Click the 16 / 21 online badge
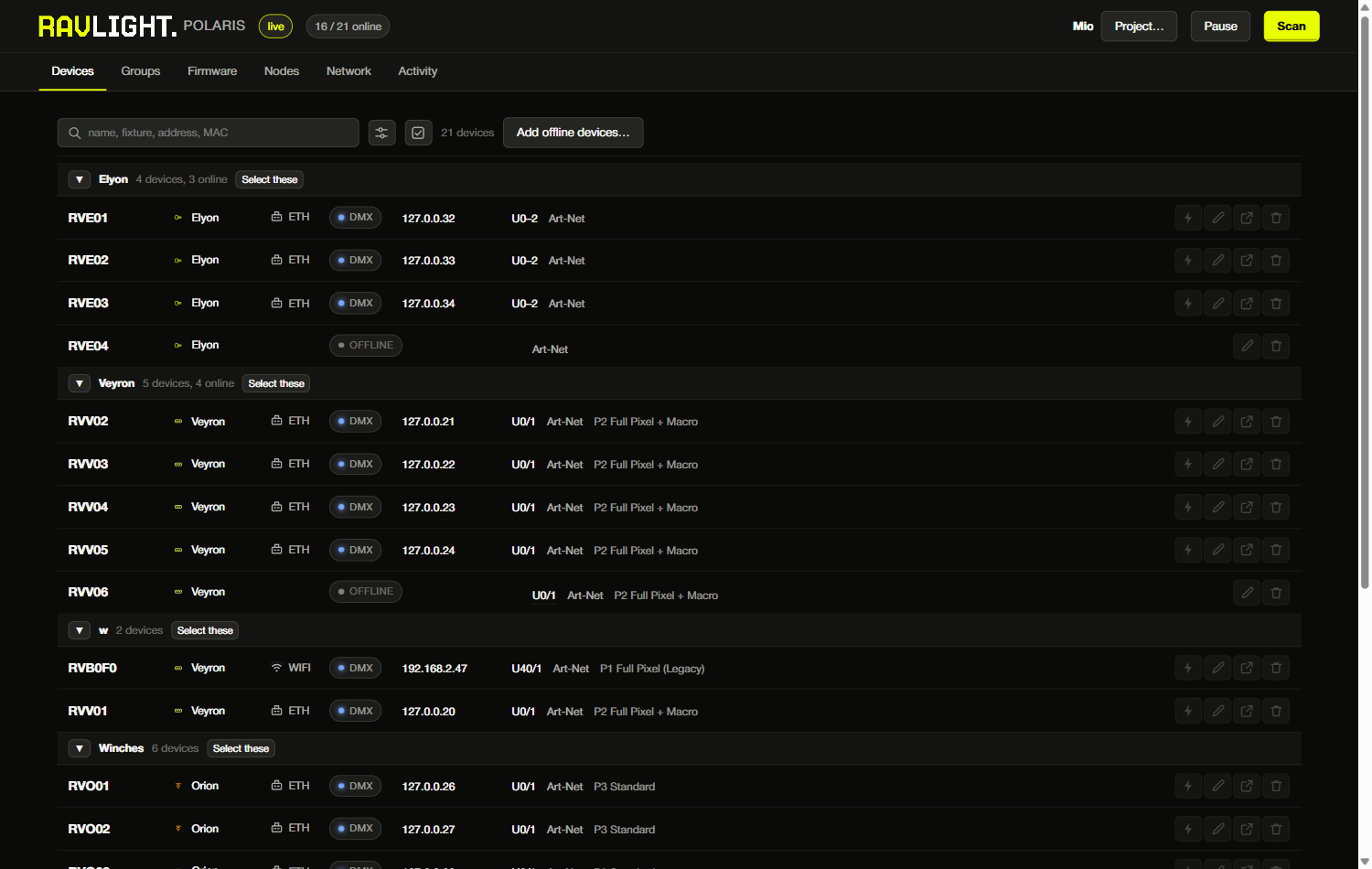Screen dimensions: 1372x869 (x=348, y=27)
